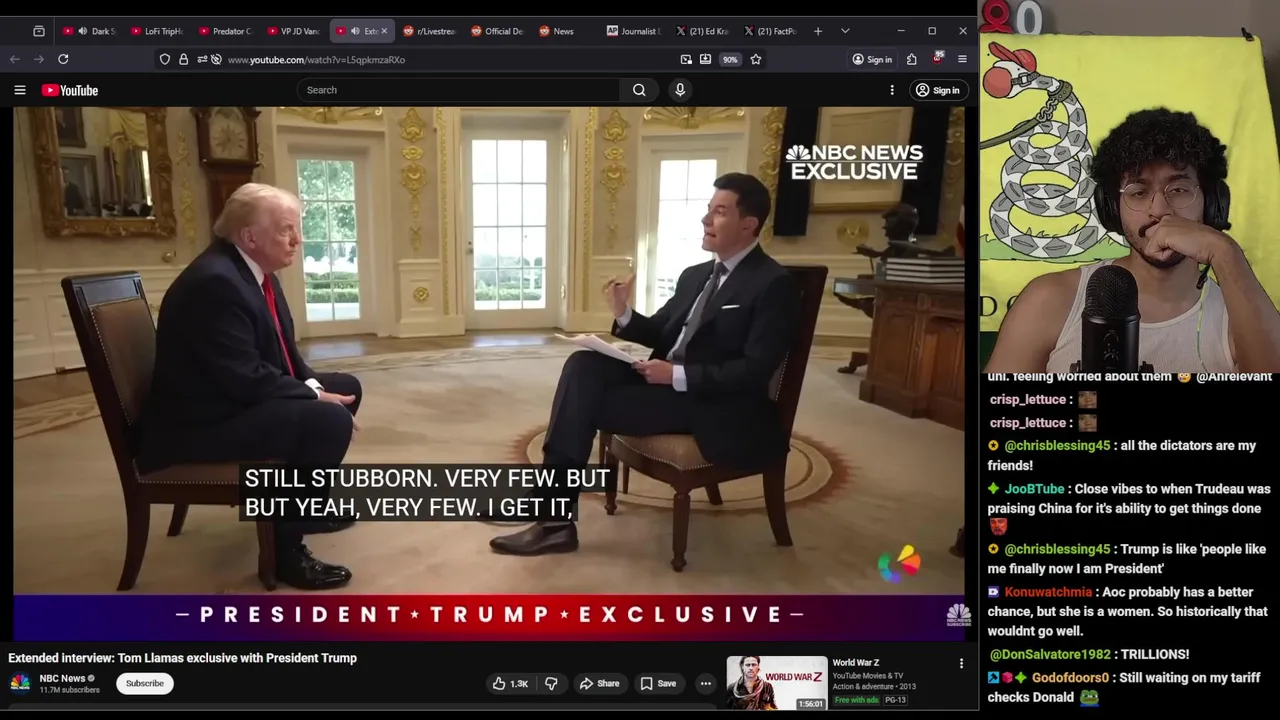Click the 11.7M subscribers text
Viewport: 1280px width, 720px height.
tap(69, 690)
